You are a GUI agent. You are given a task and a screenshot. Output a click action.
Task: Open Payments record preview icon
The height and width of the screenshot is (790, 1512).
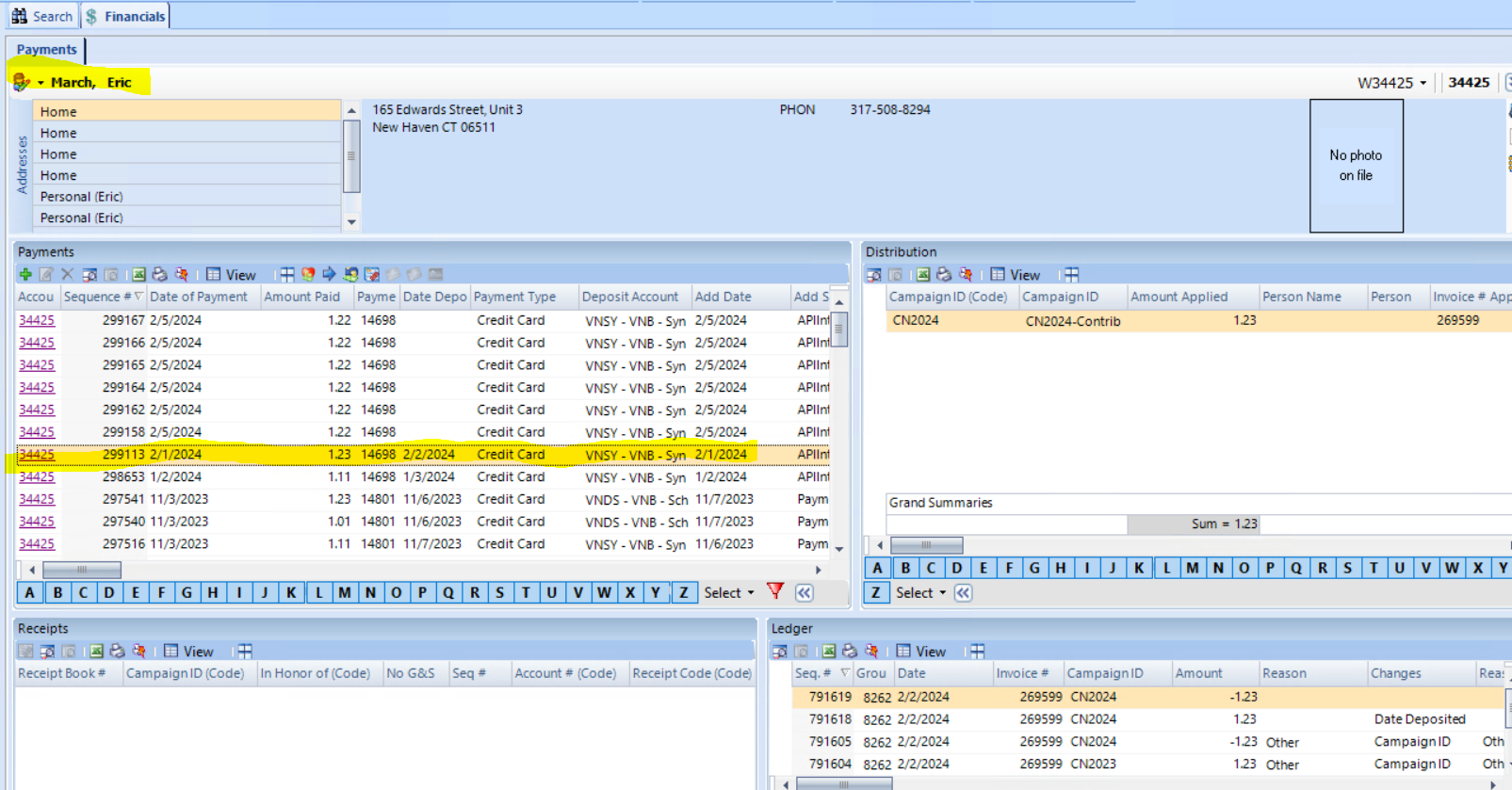89,274
